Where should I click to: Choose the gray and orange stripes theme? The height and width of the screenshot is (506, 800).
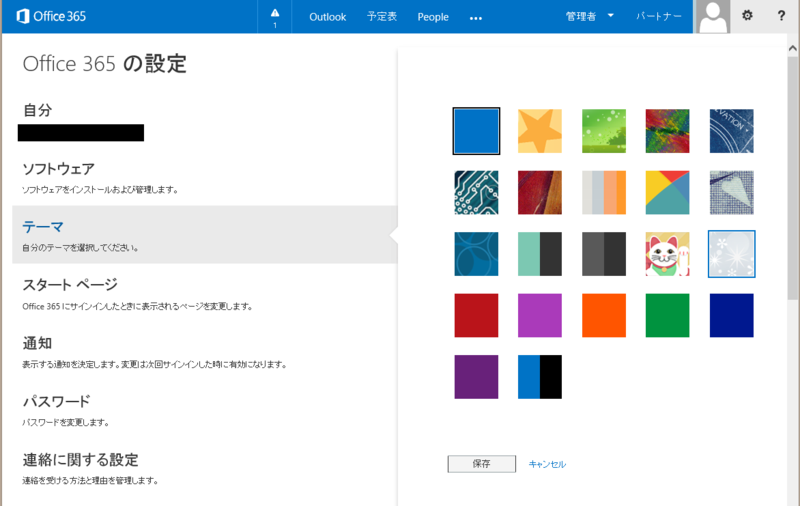(604, 192)
